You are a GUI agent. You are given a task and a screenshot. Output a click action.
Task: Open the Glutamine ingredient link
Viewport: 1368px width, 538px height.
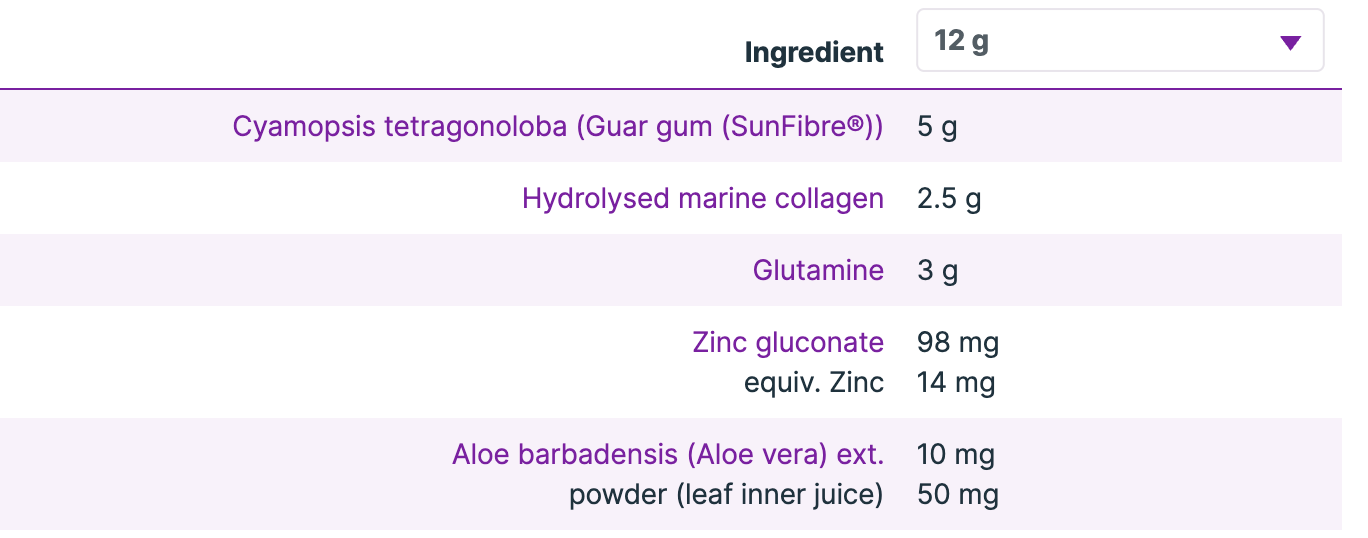(818, 270)
